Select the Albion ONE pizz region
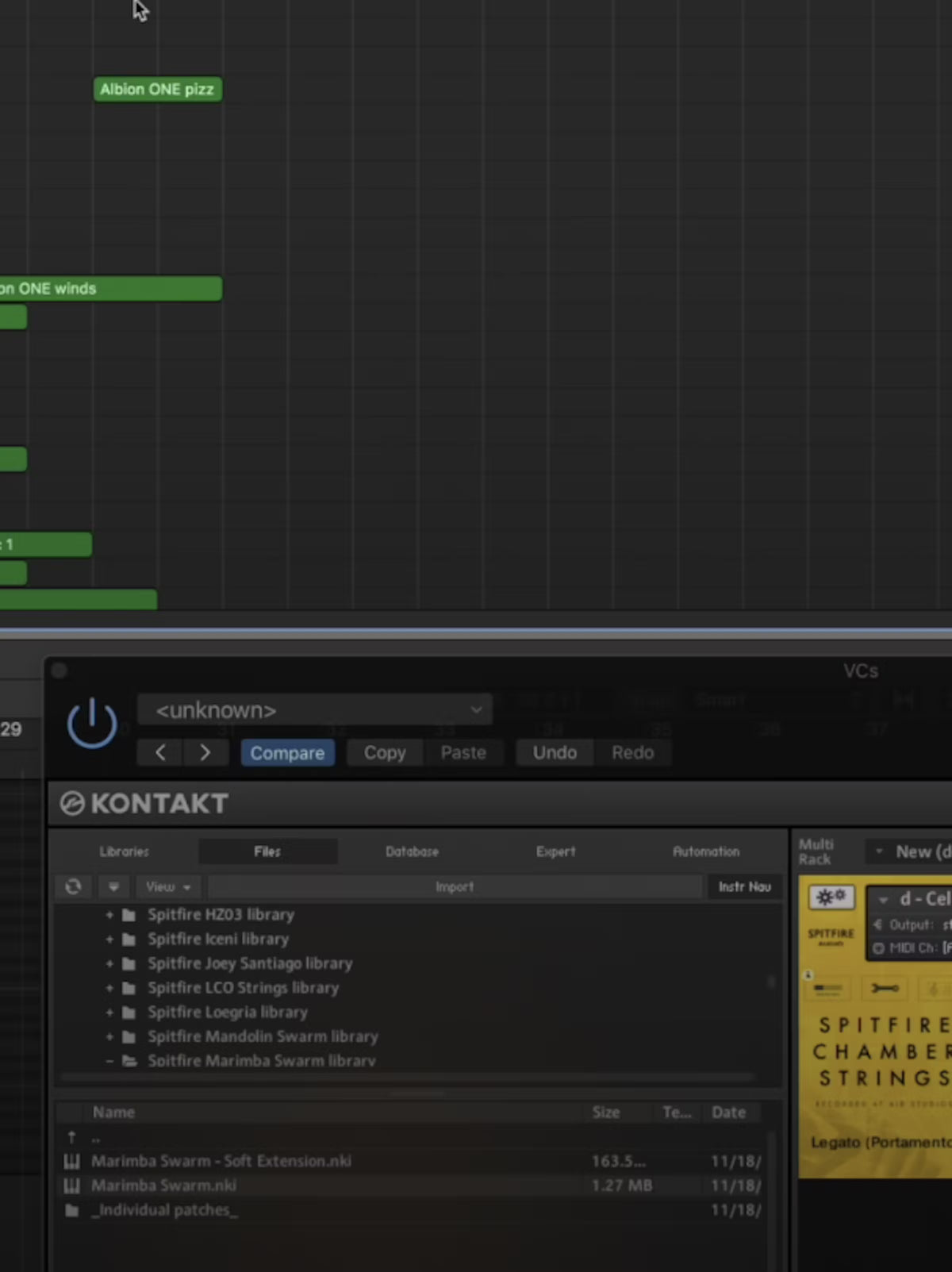Screen dimensions: 952x1272 [157, 90]
